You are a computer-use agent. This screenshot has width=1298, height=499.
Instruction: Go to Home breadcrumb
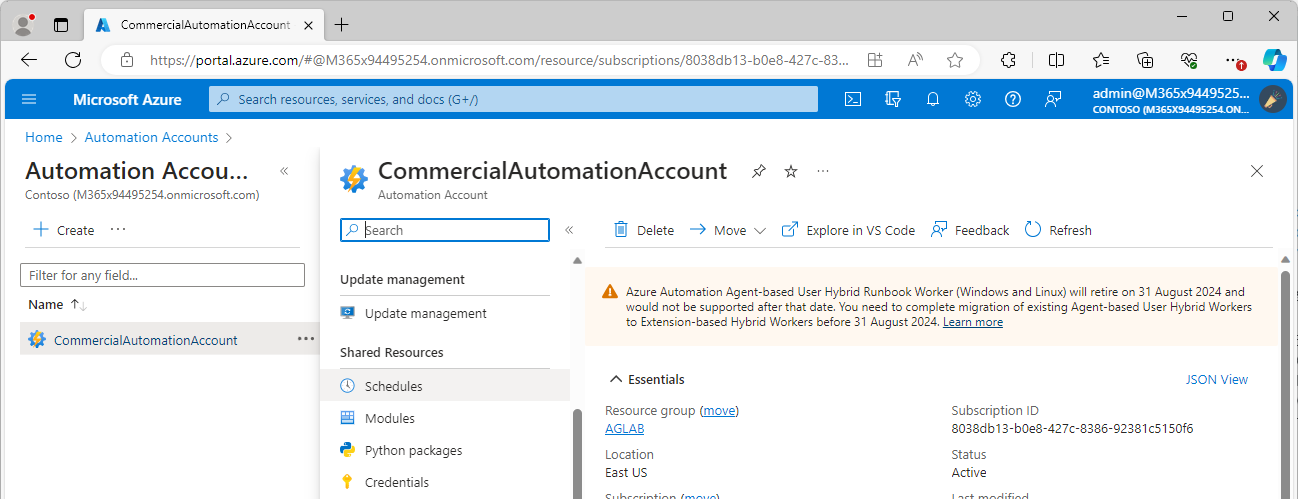pos(44,137)
